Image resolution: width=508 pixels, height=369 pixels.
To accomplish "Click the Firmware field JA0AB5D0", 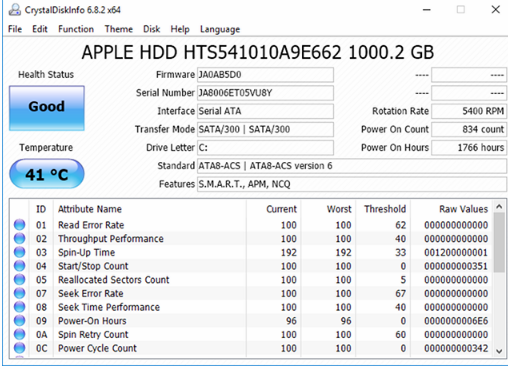I will coord(265,75).
